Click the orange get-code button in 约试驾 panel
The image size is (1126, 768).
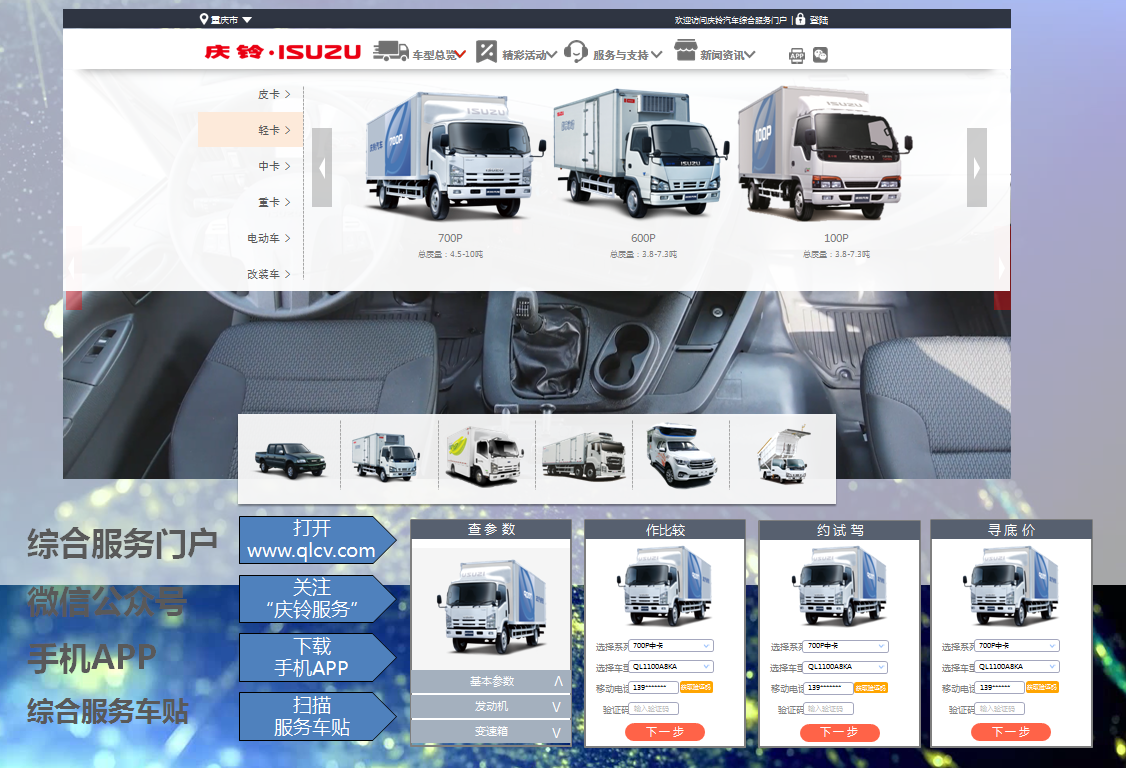(871, 688)
